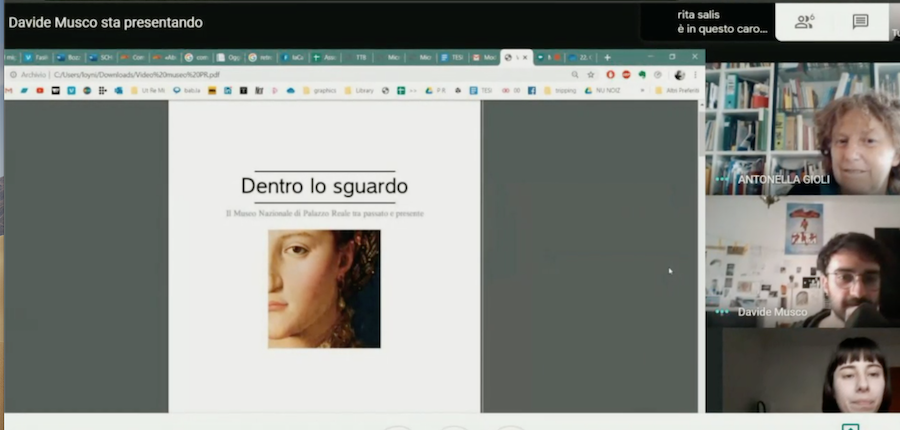Switch to the 'laCa' Facebook tab

293,57
